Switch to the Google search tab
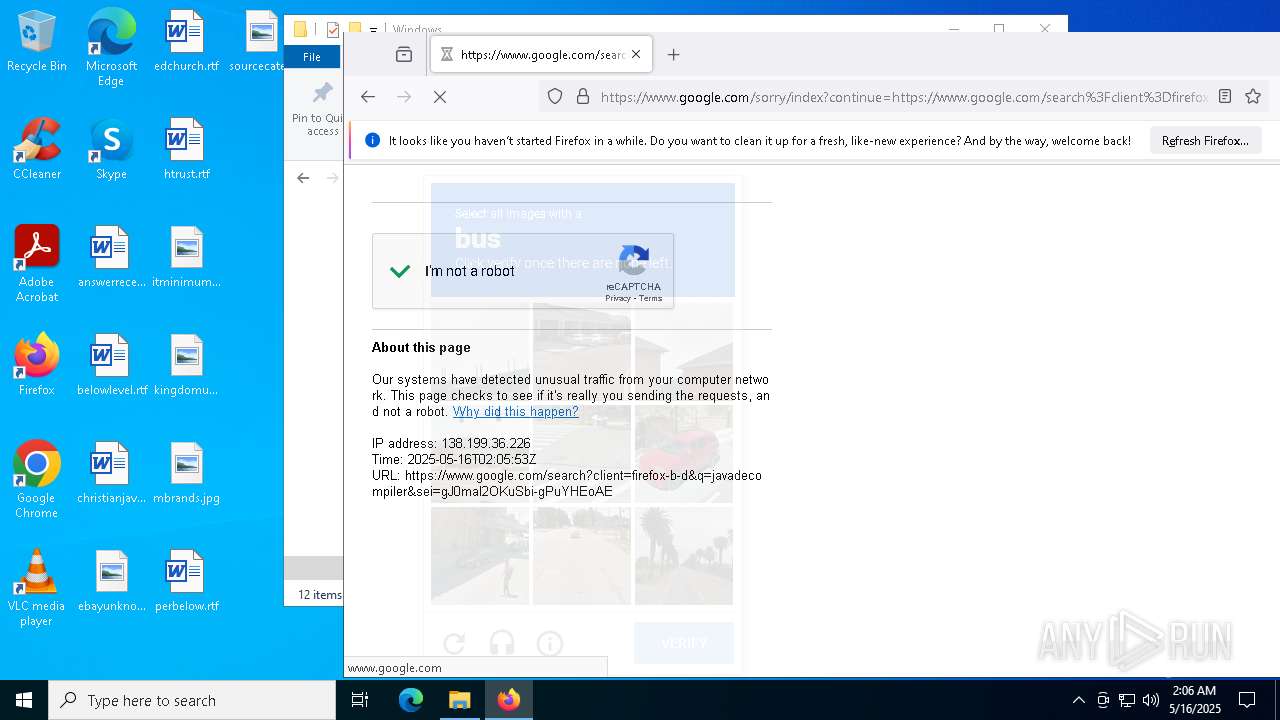The image size is (1280, 720). (541, 55)
